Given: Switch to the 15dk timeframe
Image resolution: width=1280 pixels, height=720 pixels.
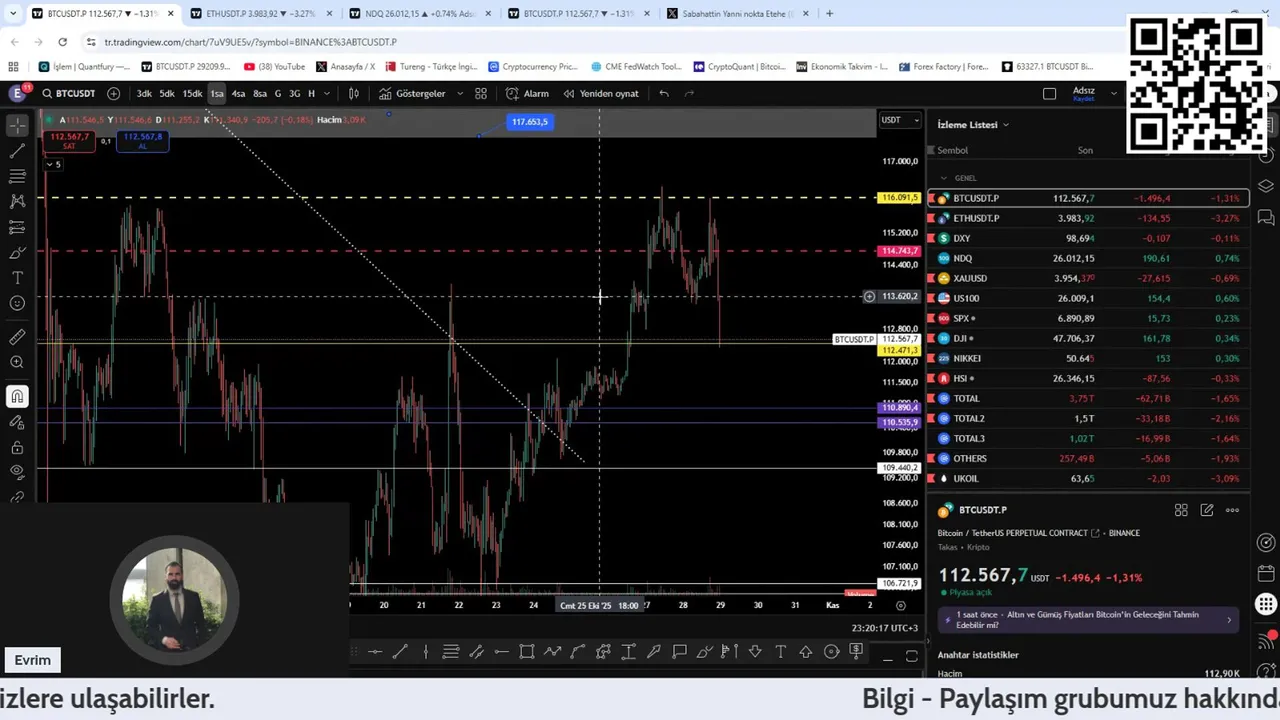Looking at the screenshot, I should [192, 93].
